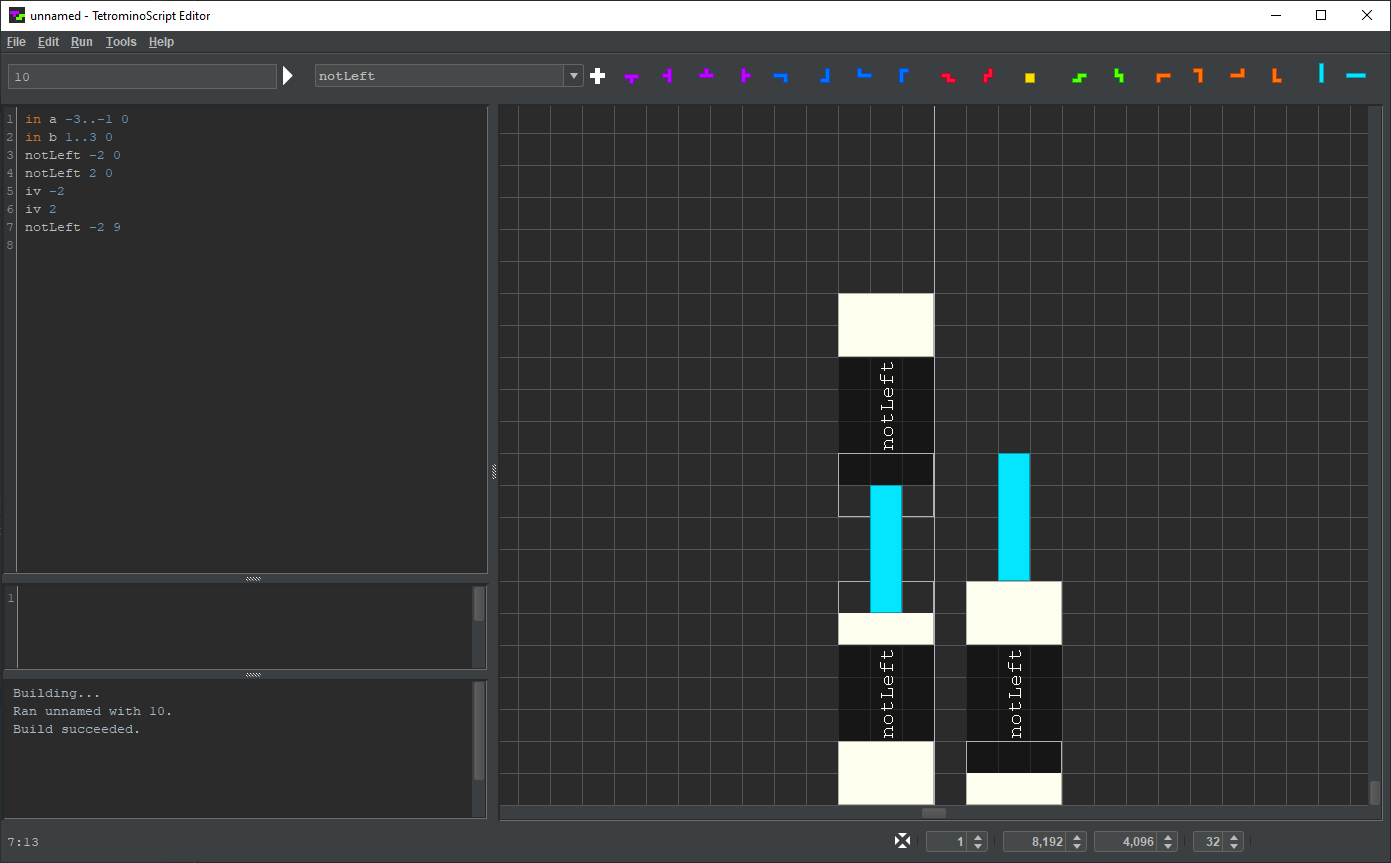The height and width of the screenshot is (863, 1391).
Task: Decrease the 8,192 spinner value
Action: click(x=1077, y=846)
